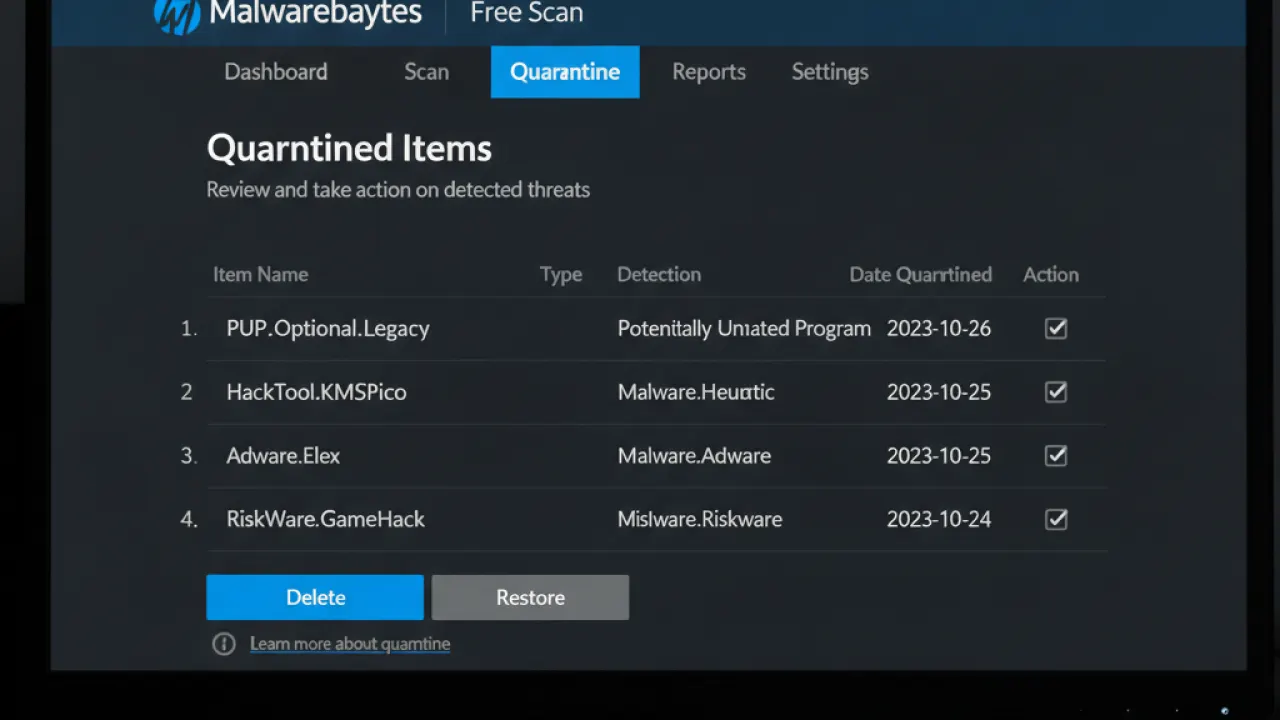This screenshot has height=720, width=1280.
Task: Click the info icon beside Learn more
Action: tap(224, 644)
